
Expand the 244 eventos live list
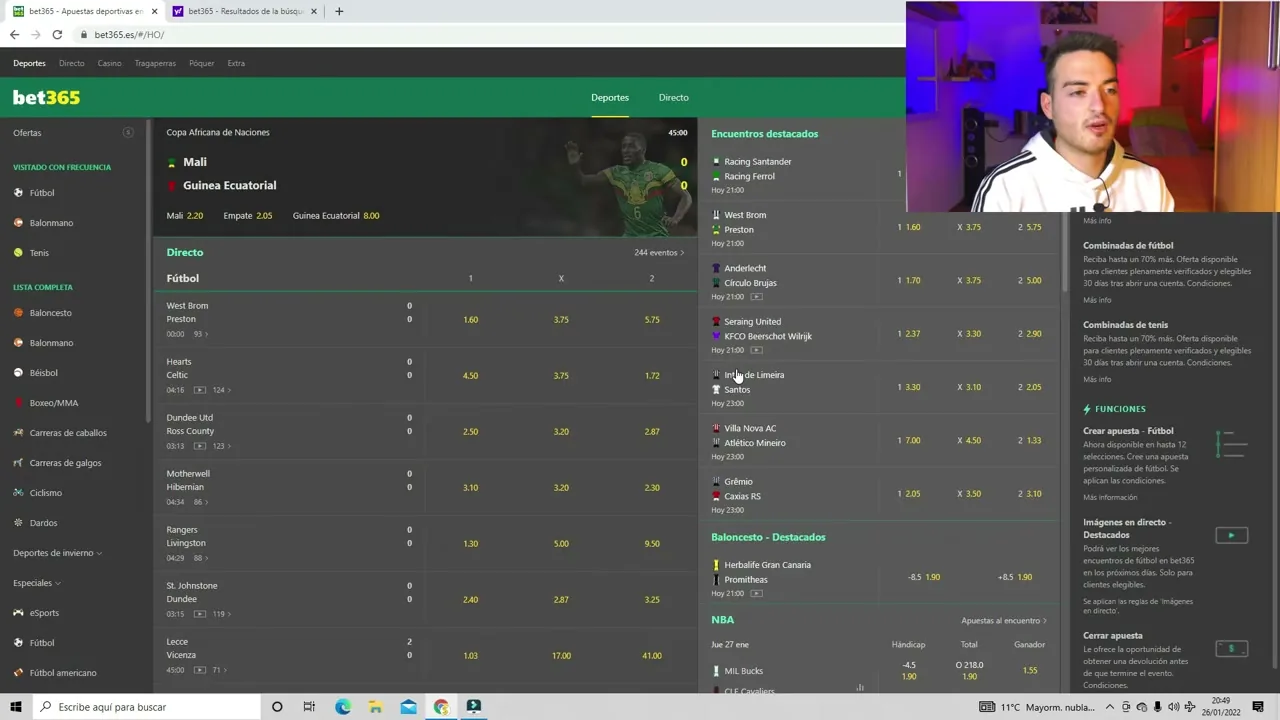point(659,252)
